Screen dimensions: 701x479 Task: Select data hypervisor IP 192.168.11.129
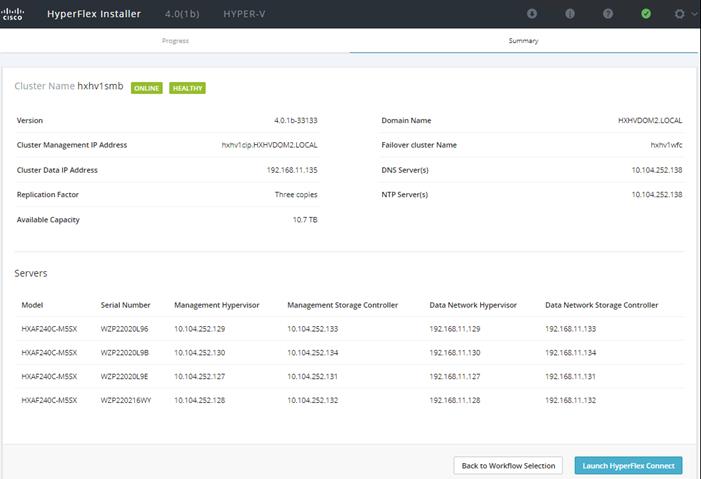455,329
